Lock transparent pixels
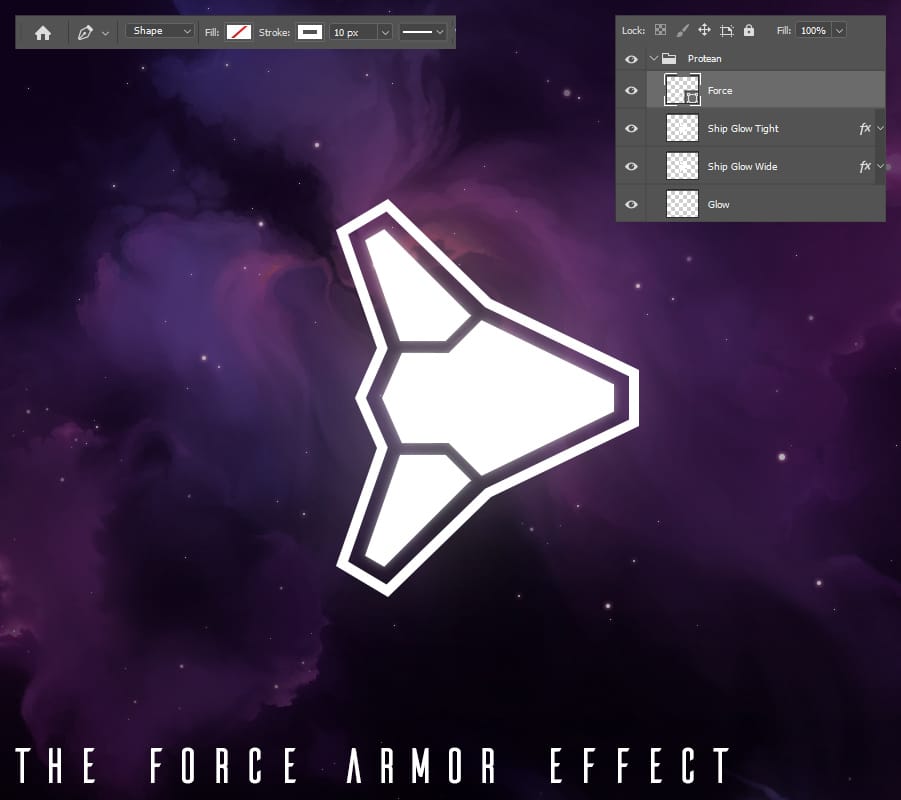 [x=661, y=30]
